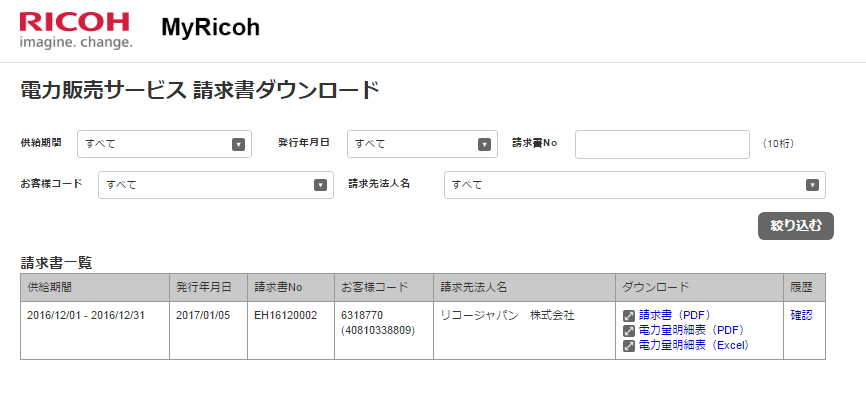
Task: Click the 請求書No column header
Action: pyautogui.click(x=290, y=287)
